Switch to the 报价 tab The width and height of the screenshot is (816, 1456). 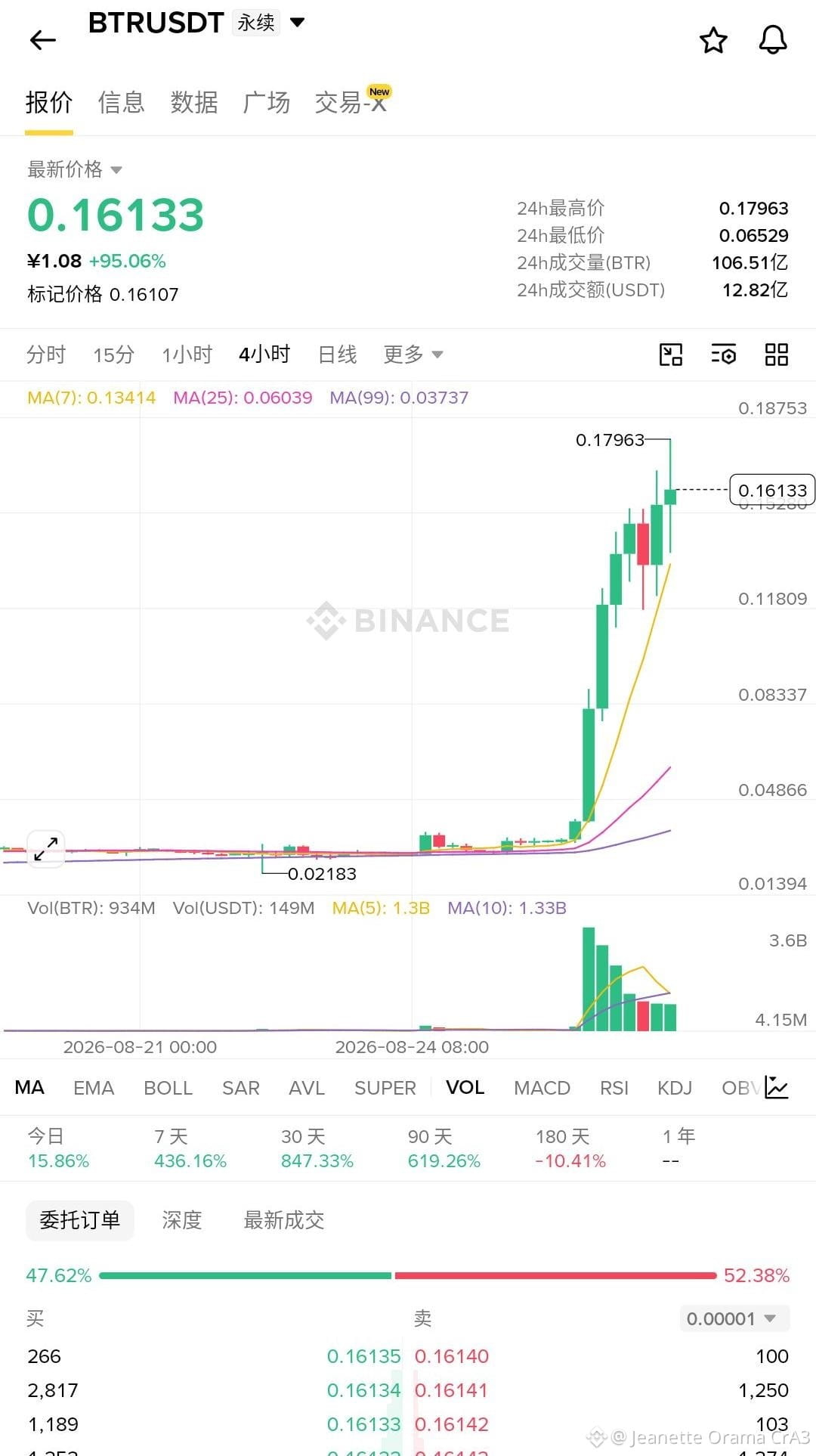click(49, 102)
